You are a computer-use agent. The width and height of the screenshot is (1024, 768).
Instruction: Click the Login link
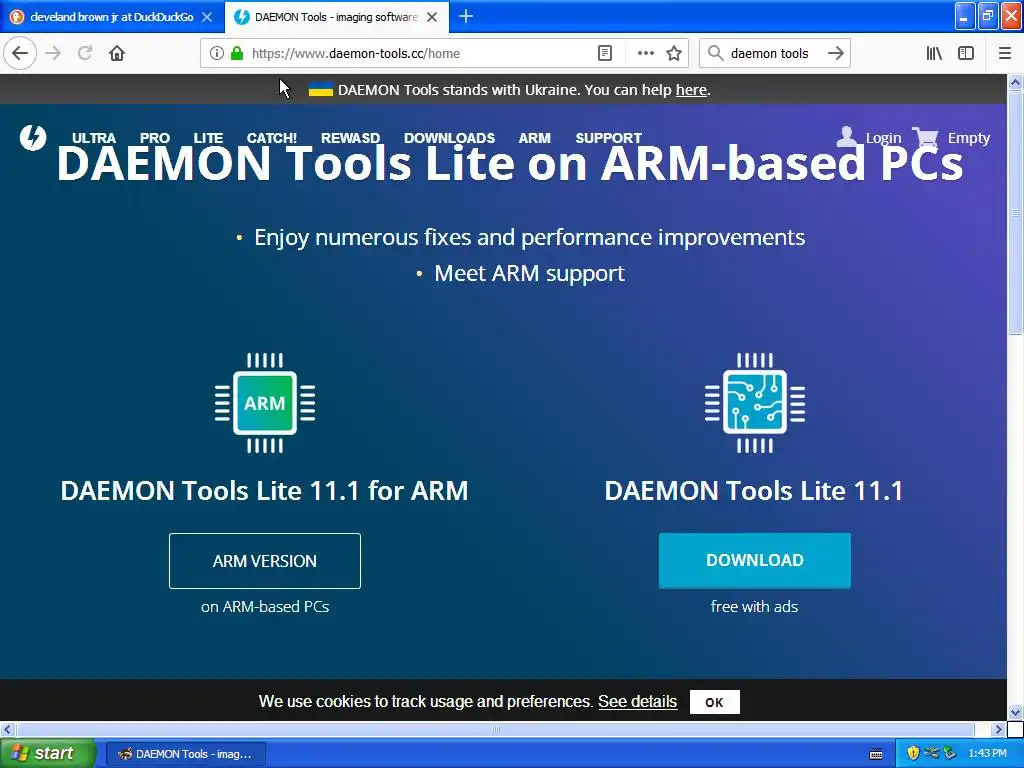(x=883, y=138)
